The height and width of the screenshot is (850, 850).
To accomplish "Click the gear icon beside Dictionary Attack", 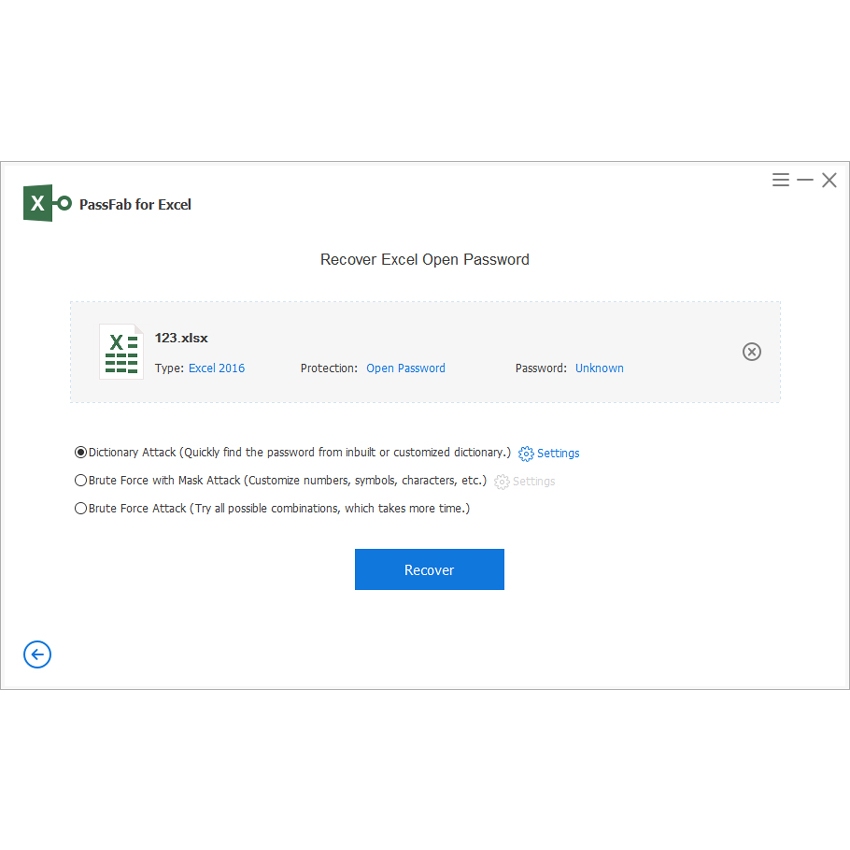I will 526,454.
